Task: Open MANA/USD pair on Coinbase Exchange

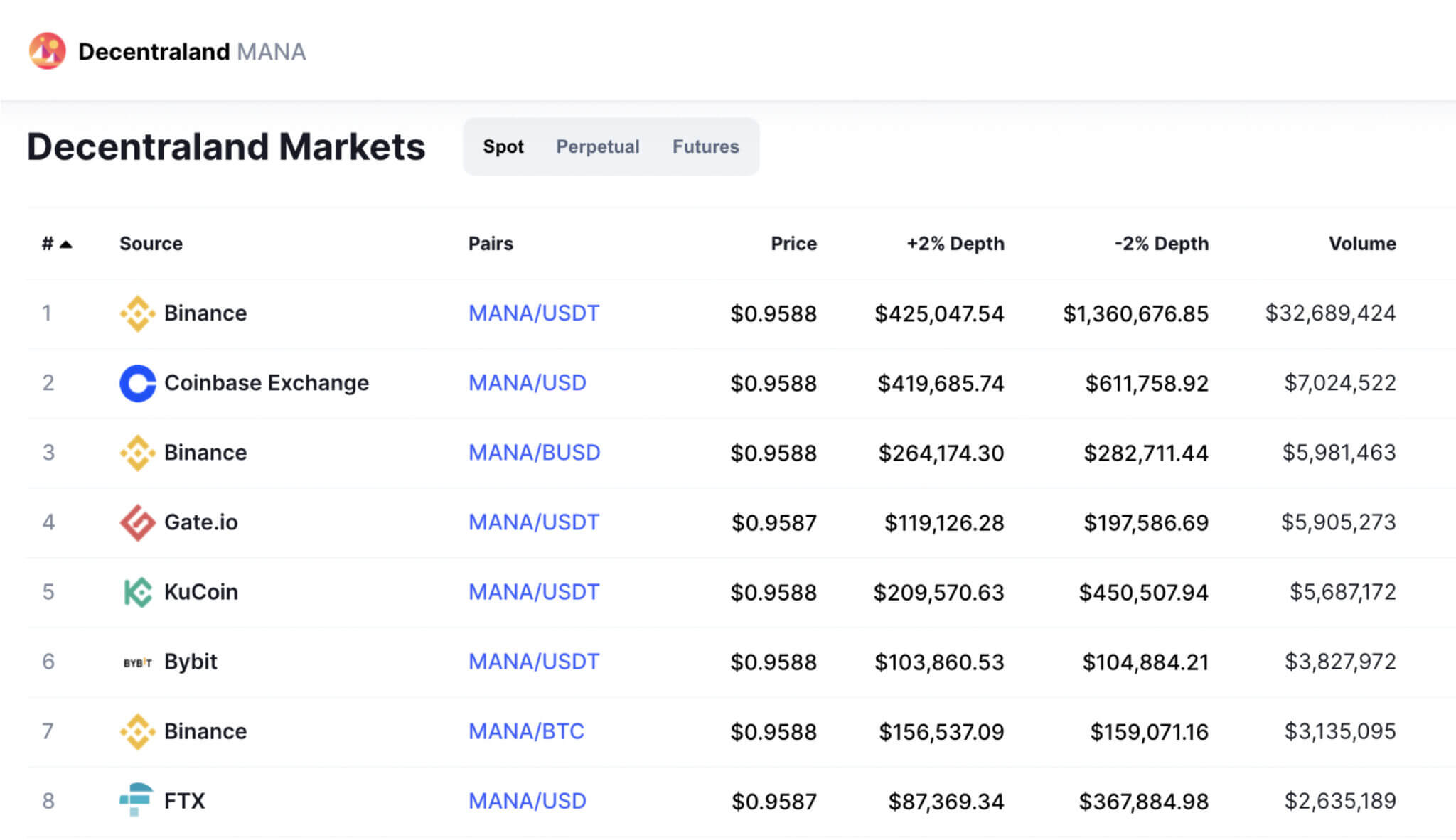Action: click(x=528, y=383)
